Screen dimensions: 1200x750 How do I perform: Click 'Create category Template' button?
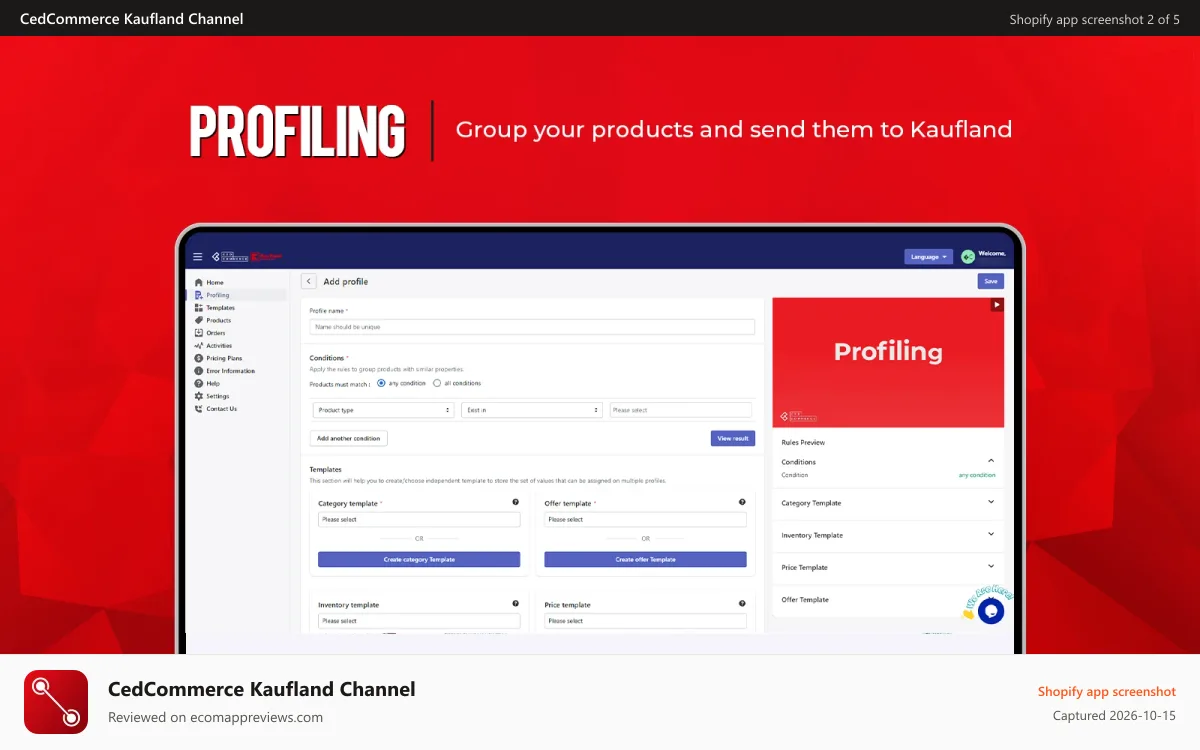(419, 560)
